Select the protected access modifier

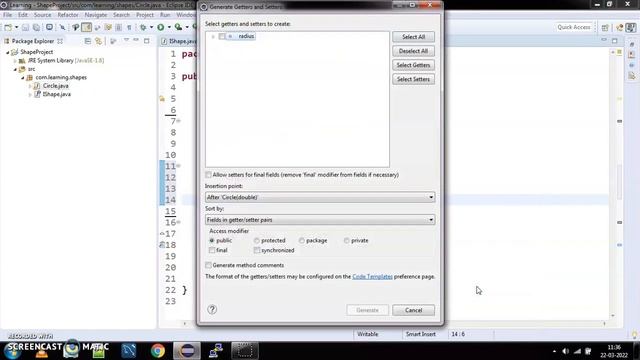(257, 241)
